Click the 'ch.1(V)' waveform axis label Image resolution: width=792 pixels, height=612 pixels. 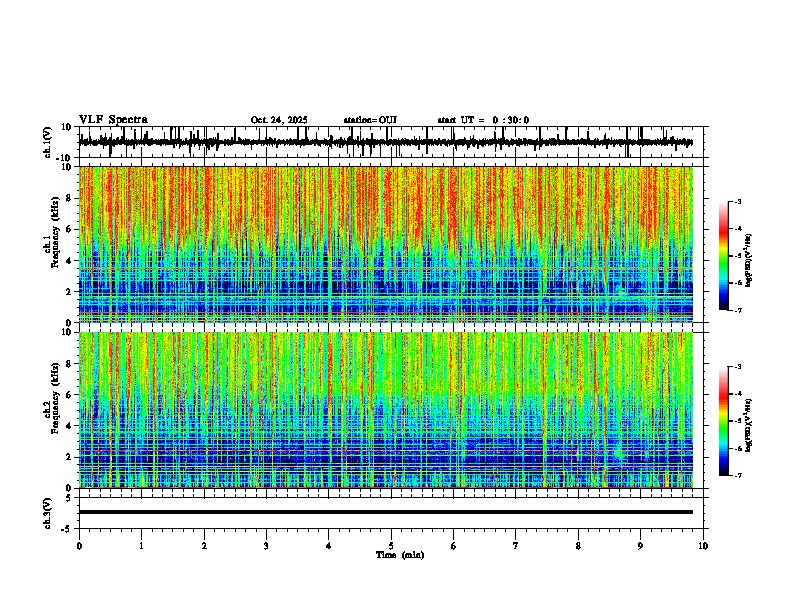(48, 142)
